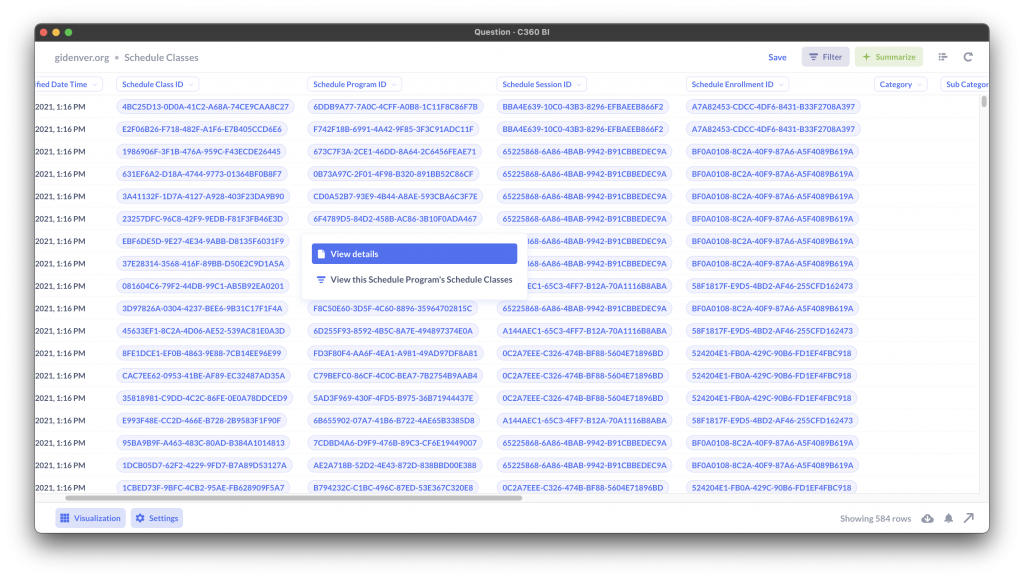Click program ID F8C50E60-3D5F-4C60-8896-35964702815C
Viewport: 1024px width, 579px height.
tap(392, 308)
